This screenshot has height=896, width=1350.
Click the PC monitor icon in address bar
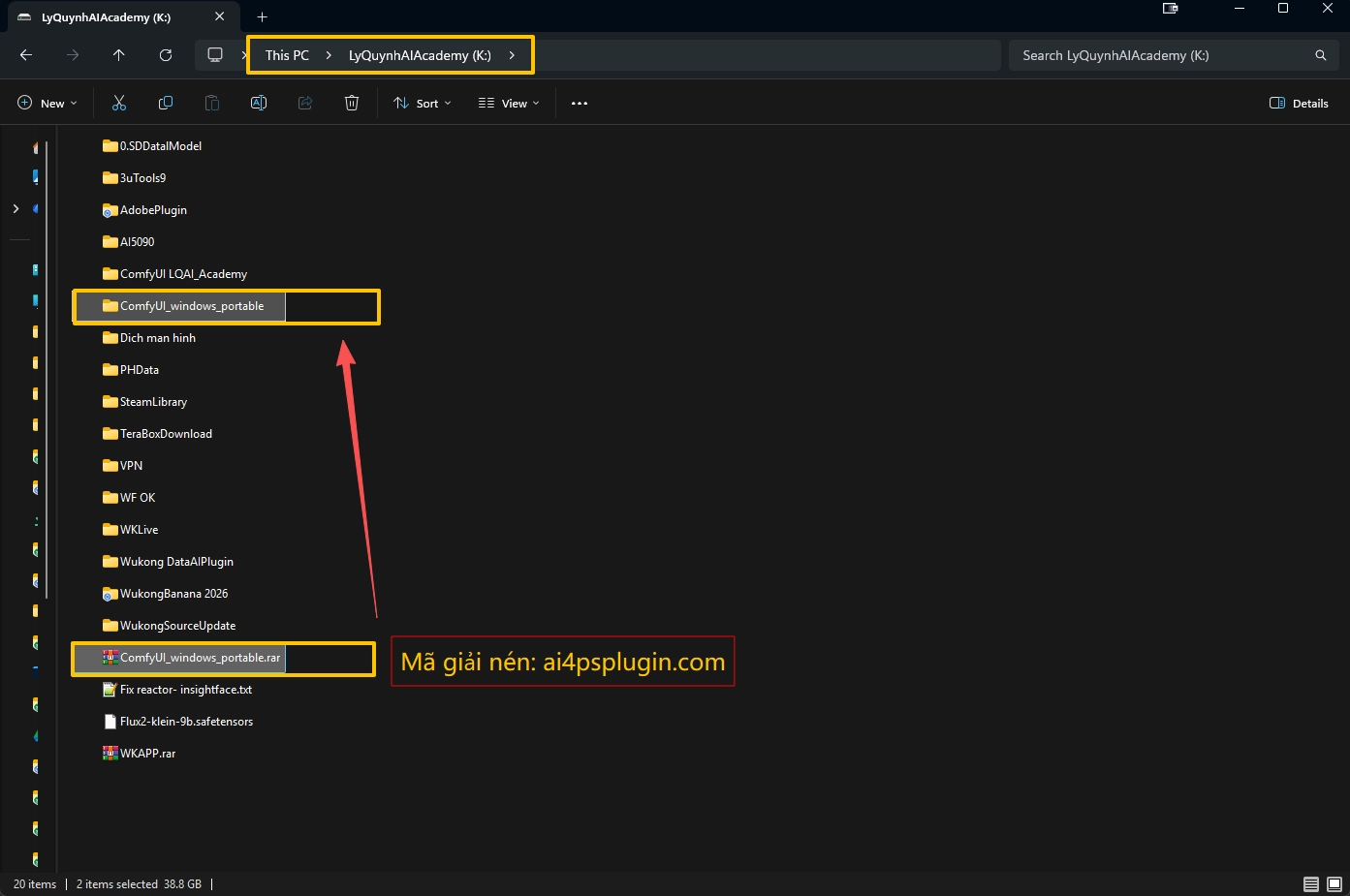(x=215, y=55)
